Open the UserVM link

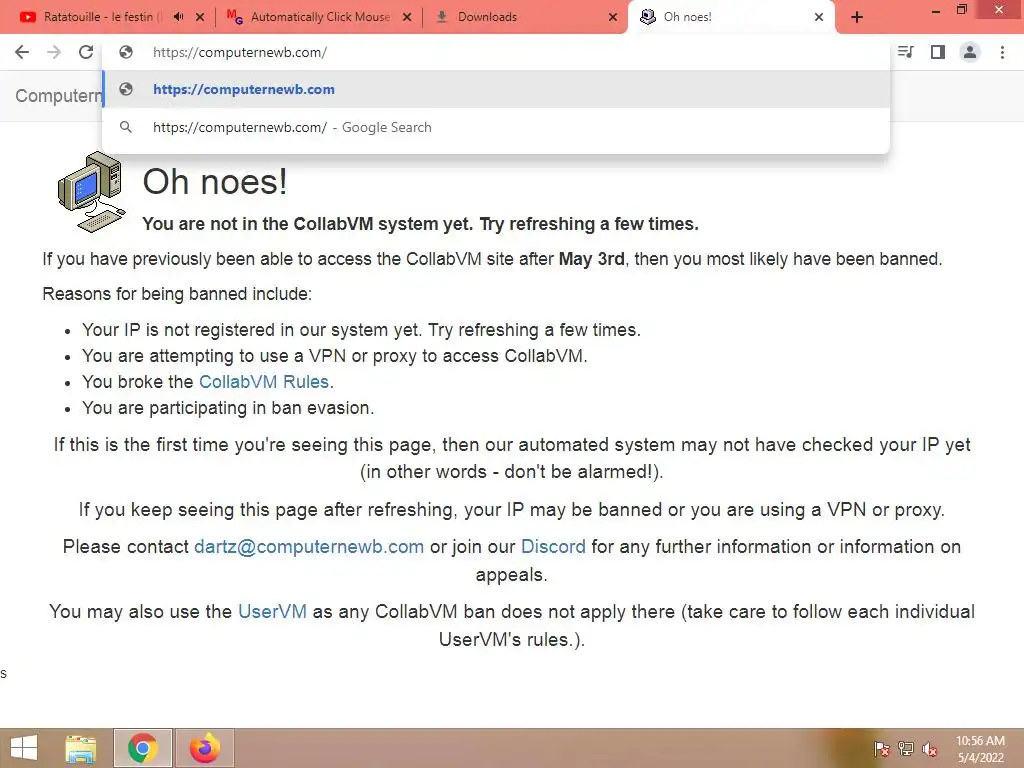coord(272,611)
